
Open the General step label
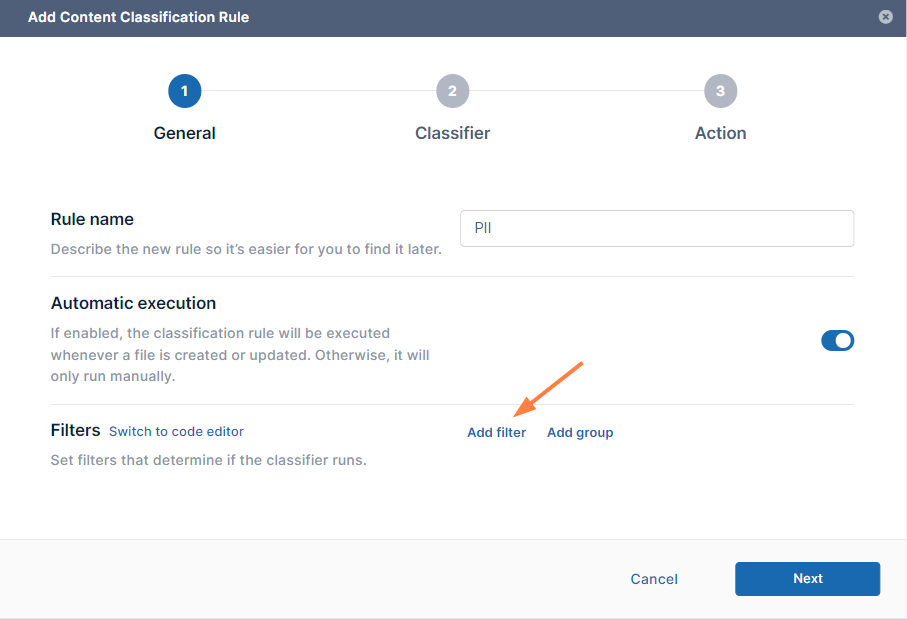184,133
